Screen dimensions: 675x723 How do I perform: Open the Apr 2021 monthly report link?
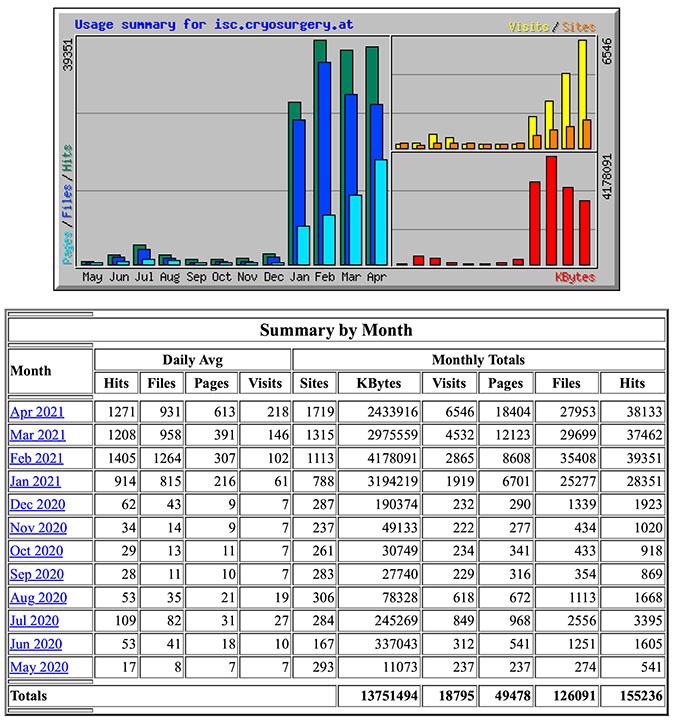pos(38,411)
